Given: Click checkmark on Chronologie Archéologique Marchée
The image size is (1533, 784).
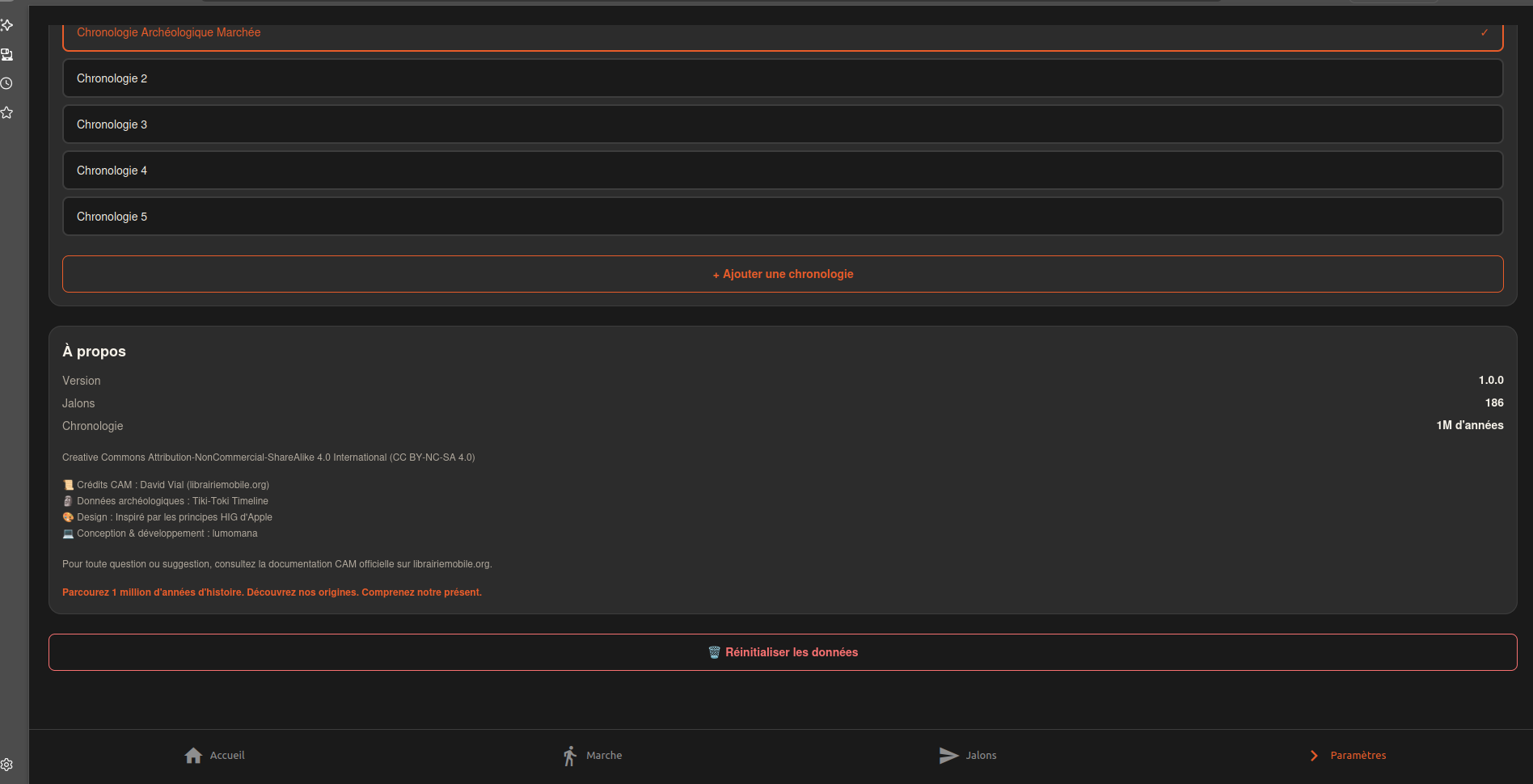Looking at the screenshot, I should pos(1484,33).
